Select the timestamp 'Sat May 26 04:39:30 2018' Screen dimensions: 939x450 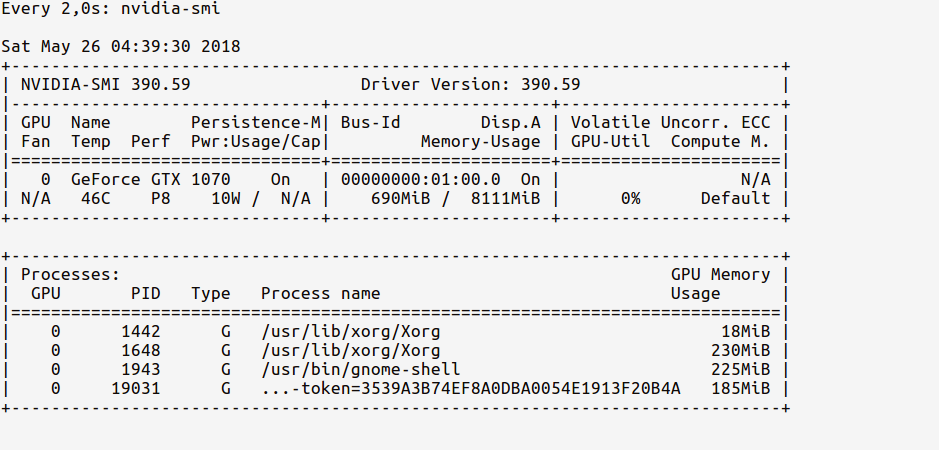click(121, 47)
